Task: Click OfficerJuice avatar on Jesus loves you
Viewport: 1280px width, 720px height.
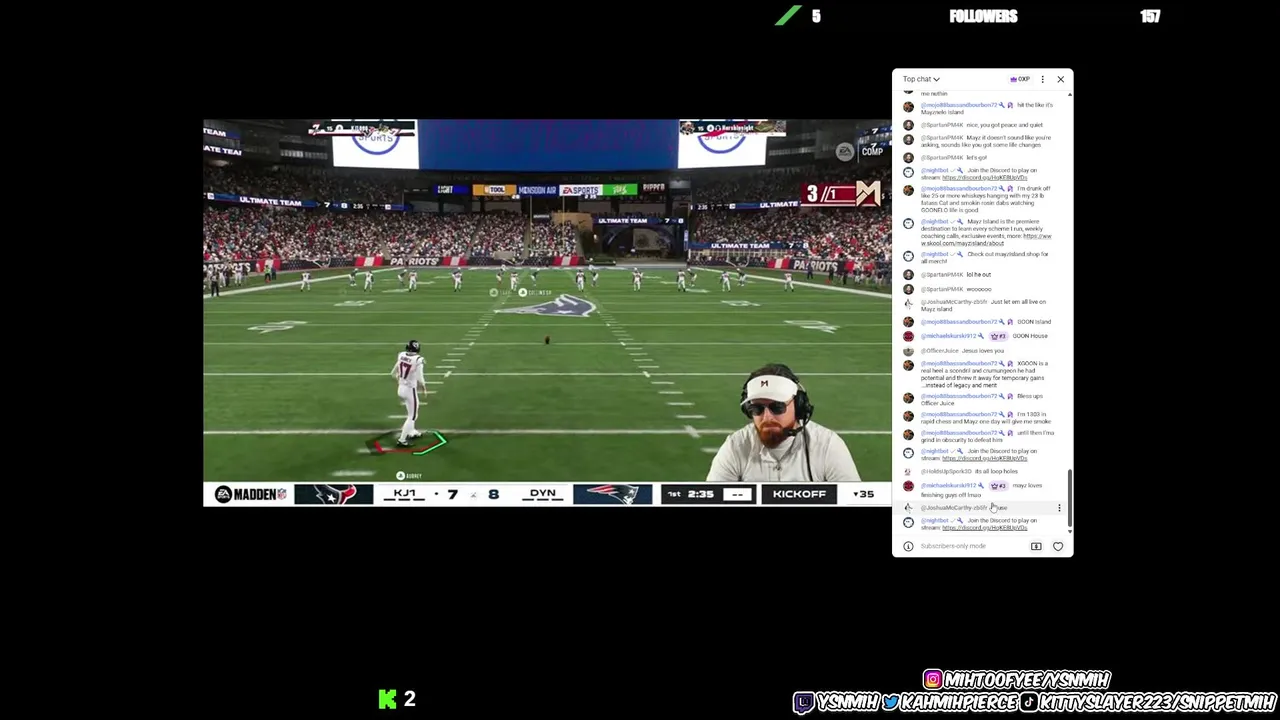Action: point(908,351)
